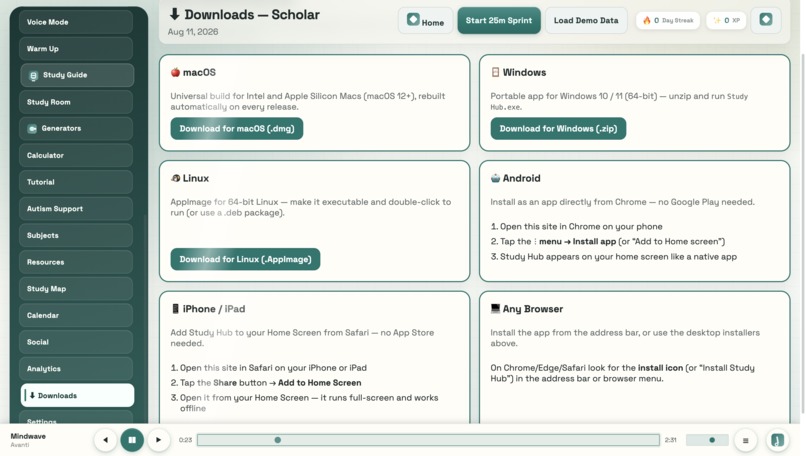The image size is (806, 456).
Task: Click the Windows card icon
Action: tap(495, 72)
